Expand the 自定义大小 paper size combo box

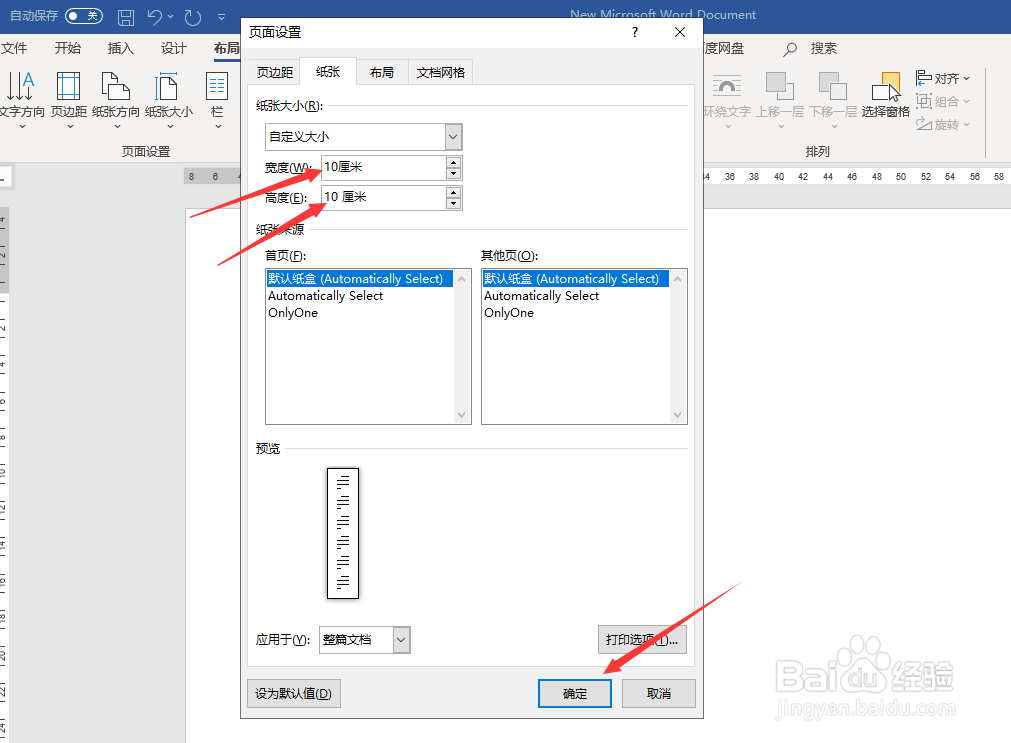pos(453,137)
